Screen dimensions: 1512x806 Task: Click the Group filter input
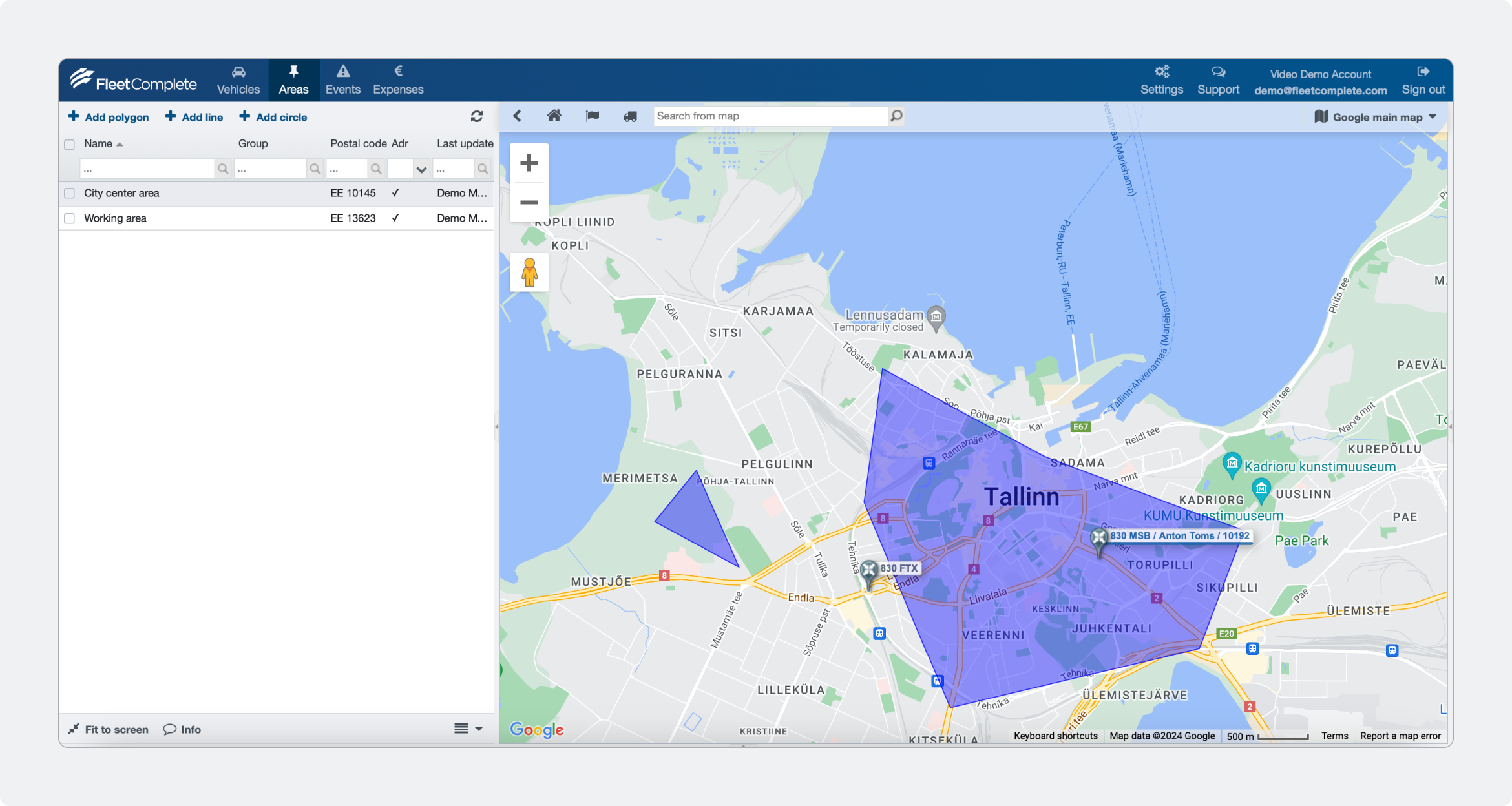270,169
